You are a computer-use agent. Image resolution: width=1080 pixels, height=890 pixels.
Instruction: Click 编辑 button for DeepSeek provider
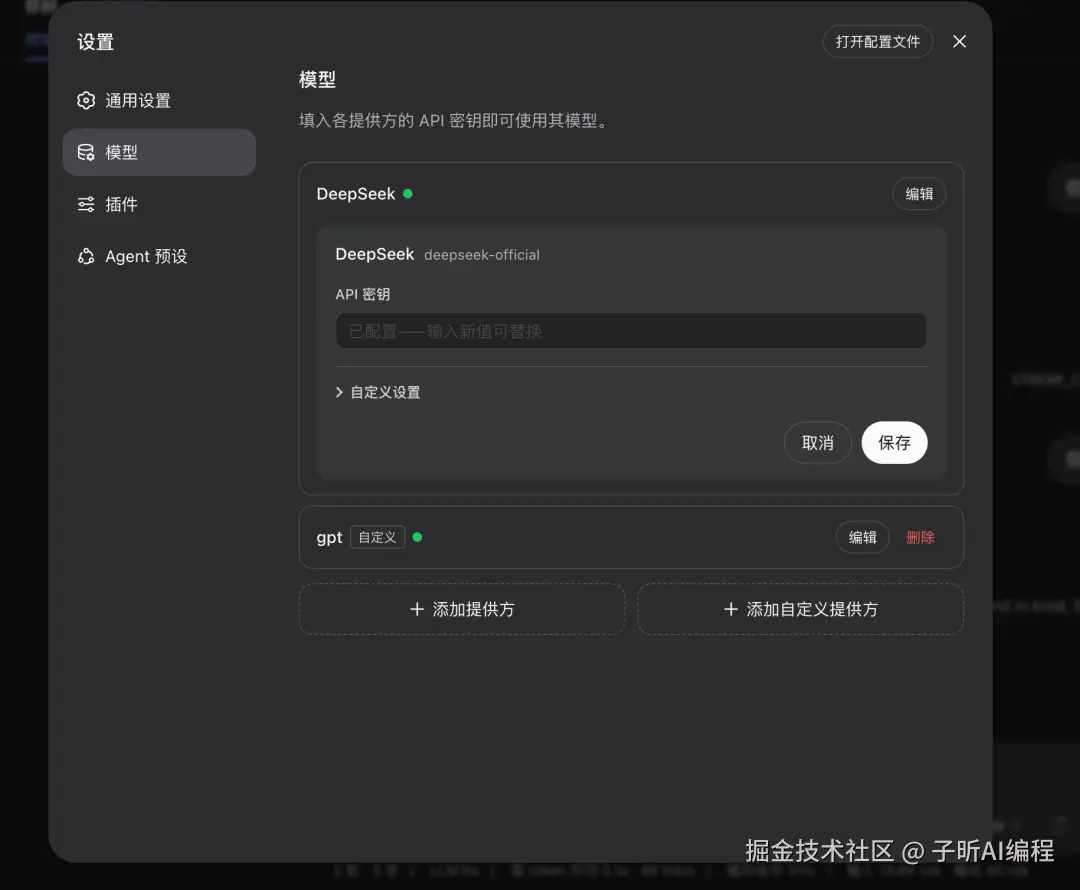[919, 194]
